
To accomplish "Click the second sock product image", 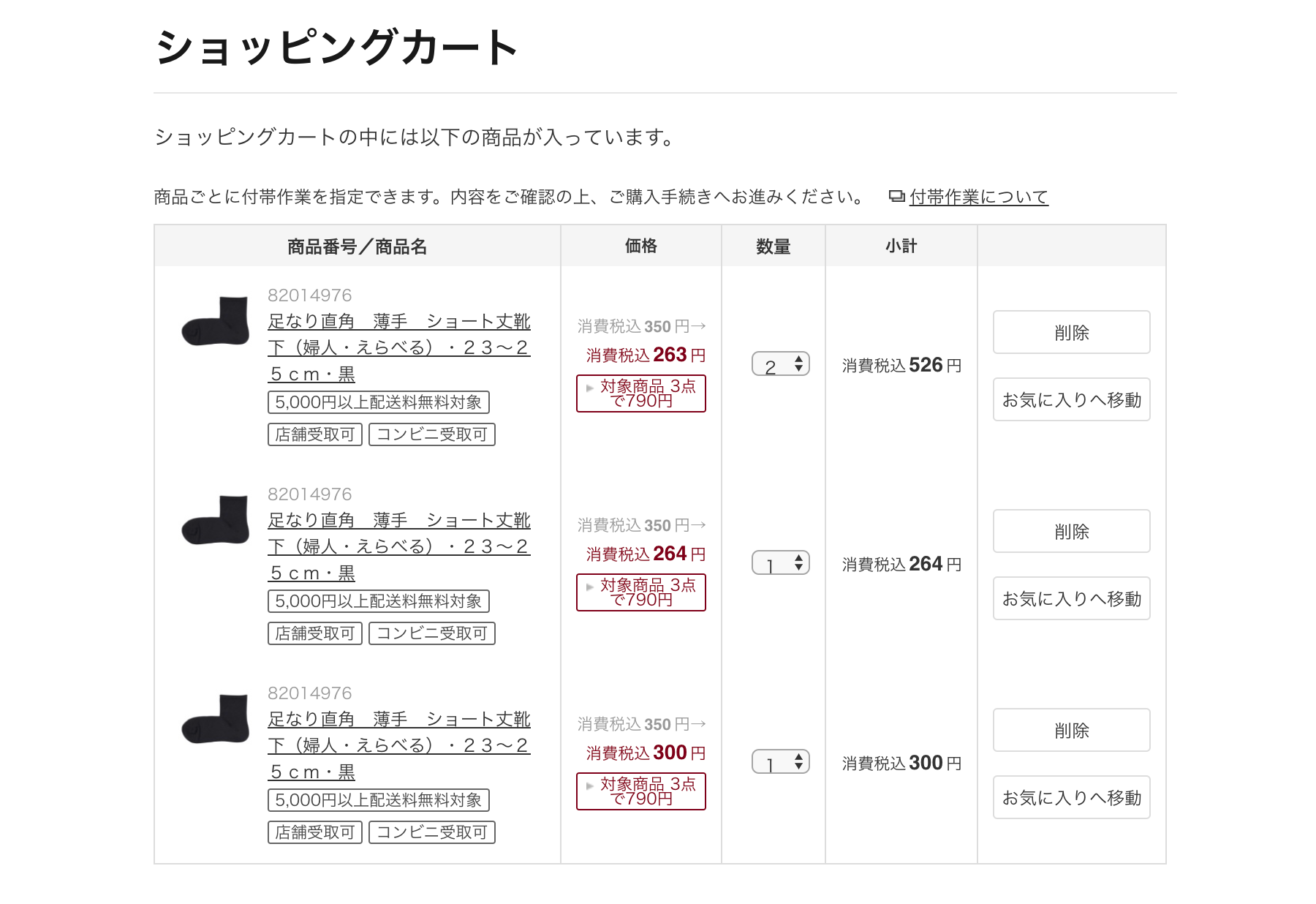I will point(216,521).
